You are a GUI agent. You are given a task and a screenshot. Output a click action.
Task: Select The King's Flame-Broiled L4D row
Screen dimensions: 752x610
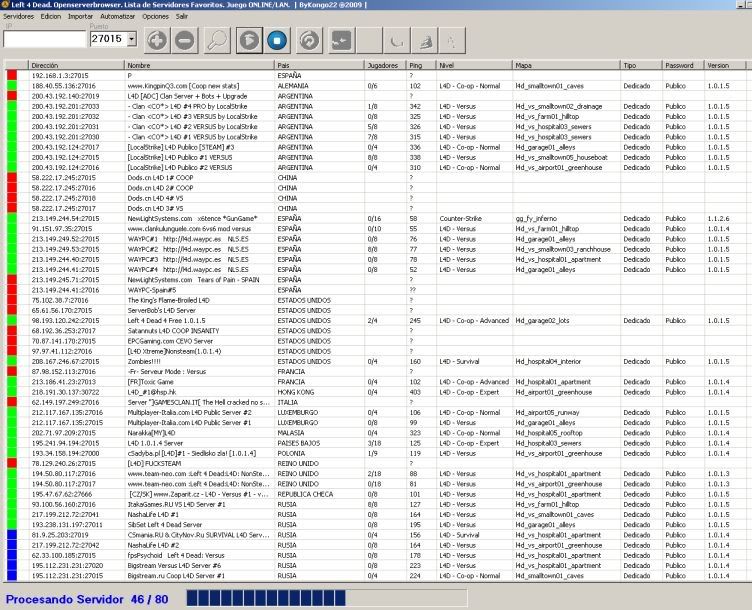[x=376, y=300]
